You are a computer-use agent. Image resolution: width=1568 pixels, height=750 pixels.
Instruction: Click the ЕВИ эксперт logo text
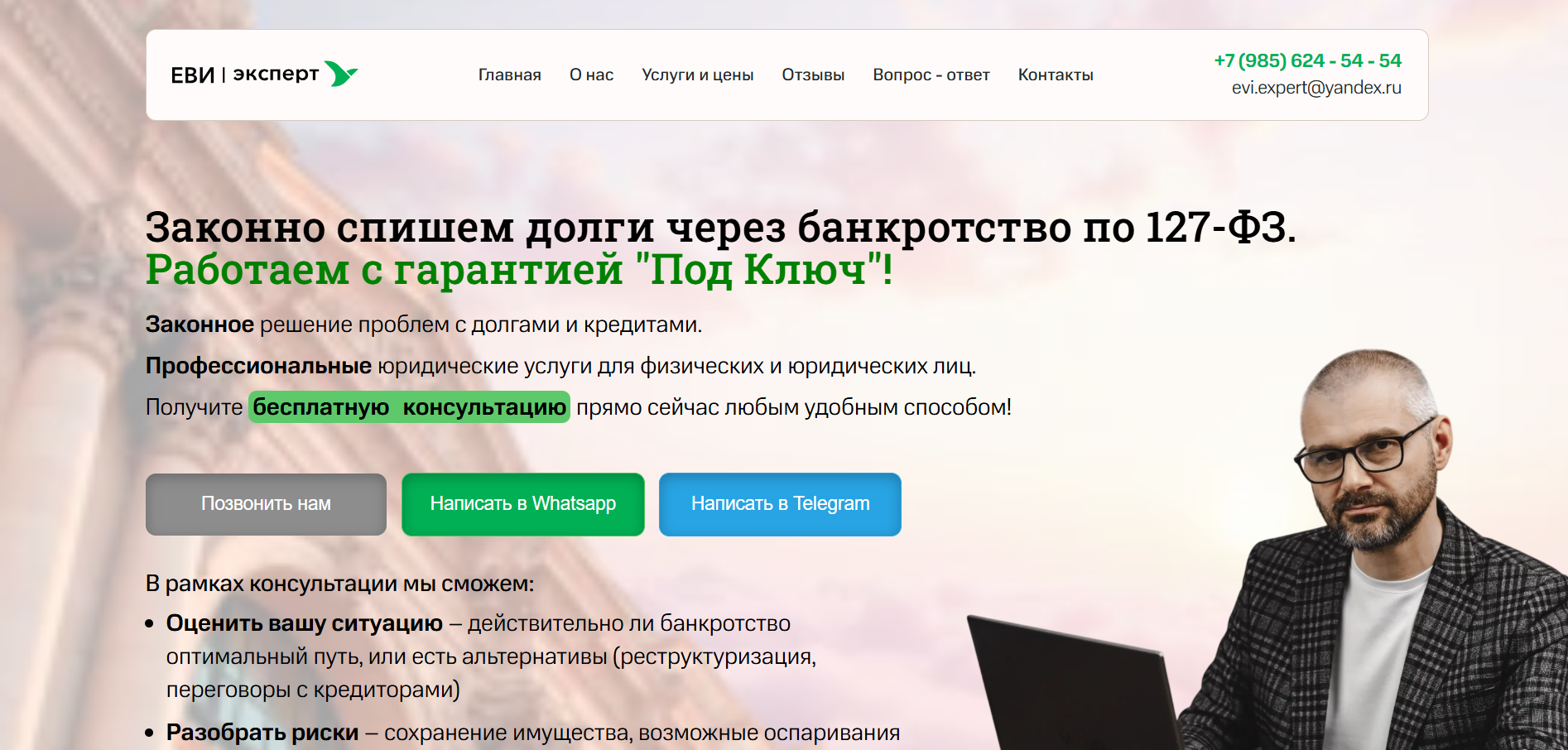click(245, 75)
